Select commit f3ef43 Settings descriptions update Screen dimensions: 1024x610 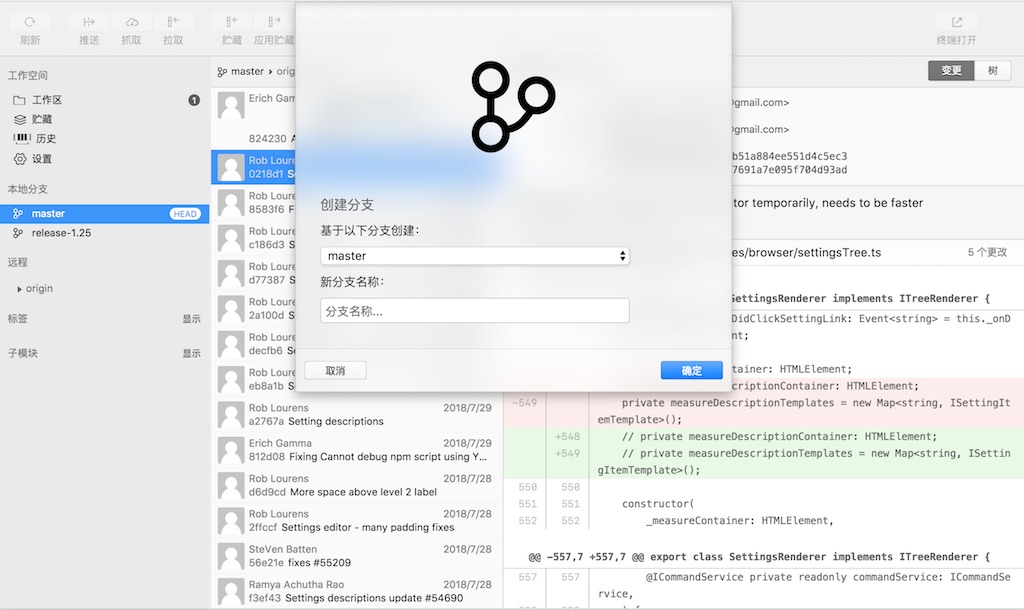click(357, 591)
